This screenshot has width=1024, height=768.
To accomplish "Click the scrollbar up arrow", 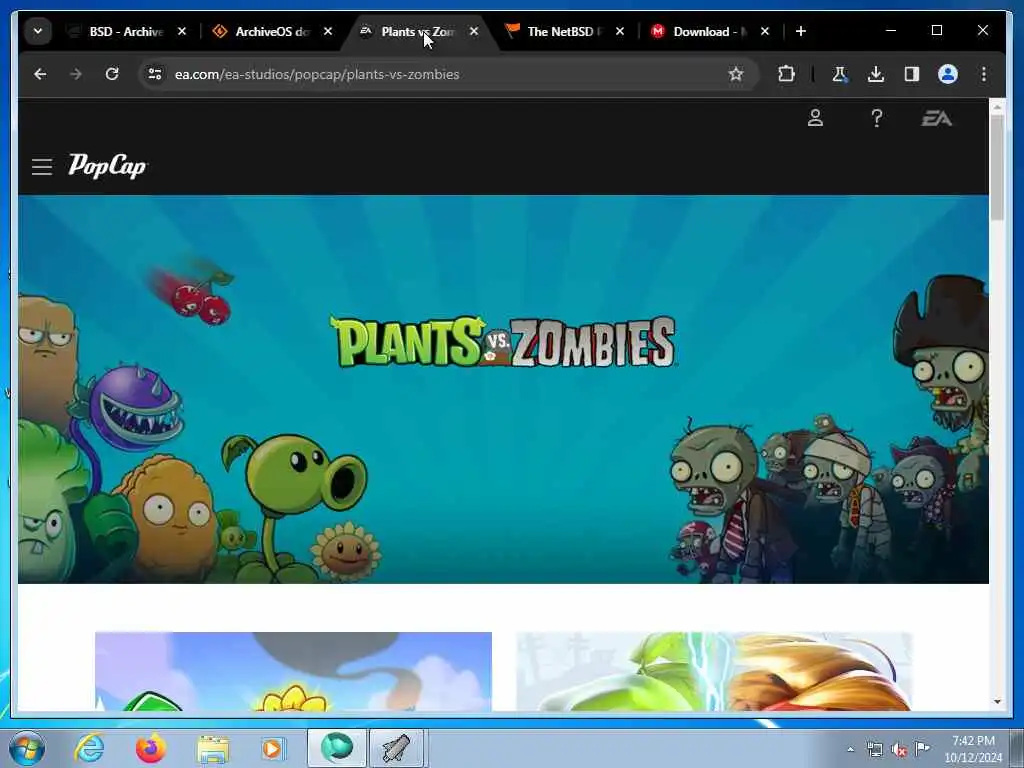I will [x=997, y=105].
